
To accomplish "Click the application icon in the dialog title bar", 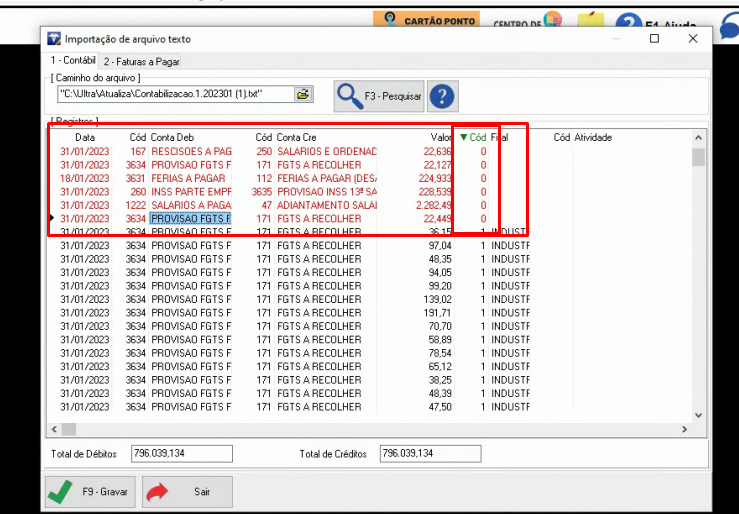I will 54,39.
